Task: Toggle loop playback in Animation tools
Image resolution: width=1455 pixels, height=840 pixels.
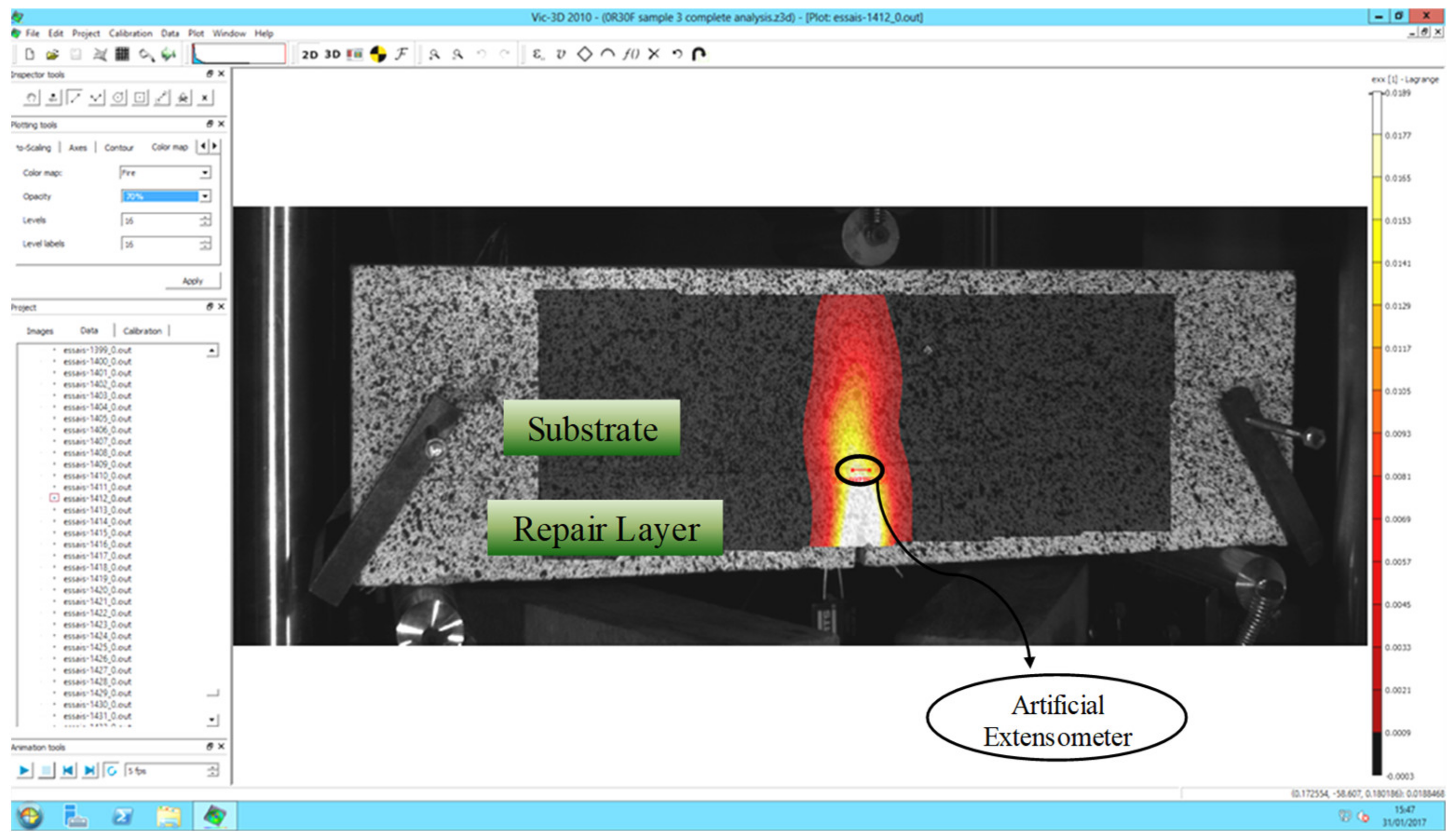Action: click(x=111, y=770)
